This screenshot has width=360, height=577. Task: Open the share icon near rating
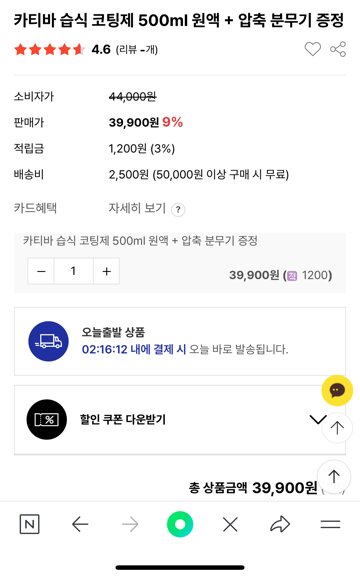click(338, 49)
